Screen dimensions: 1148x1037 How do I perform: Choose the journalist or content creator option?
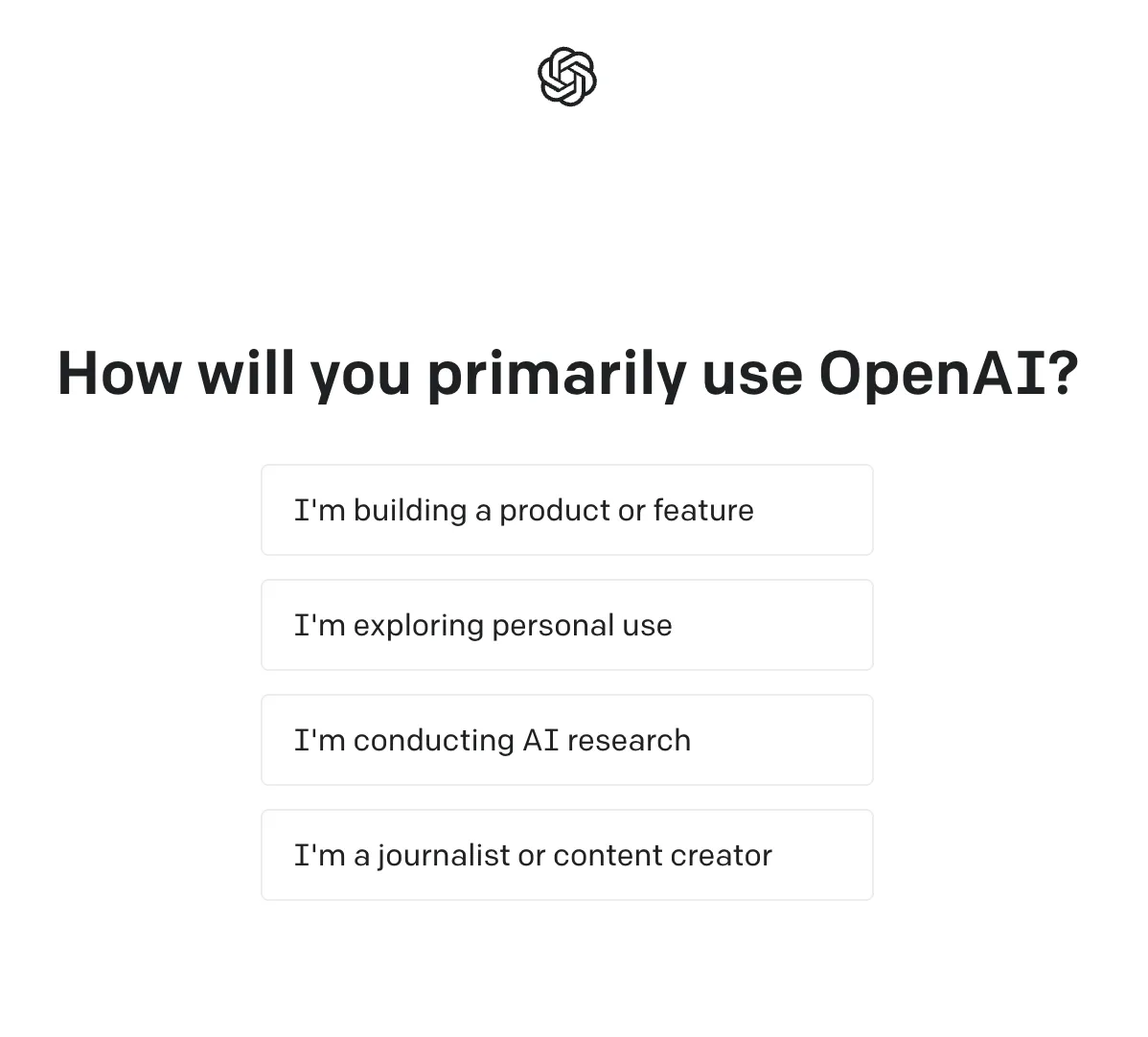click(x=567, y=855)
